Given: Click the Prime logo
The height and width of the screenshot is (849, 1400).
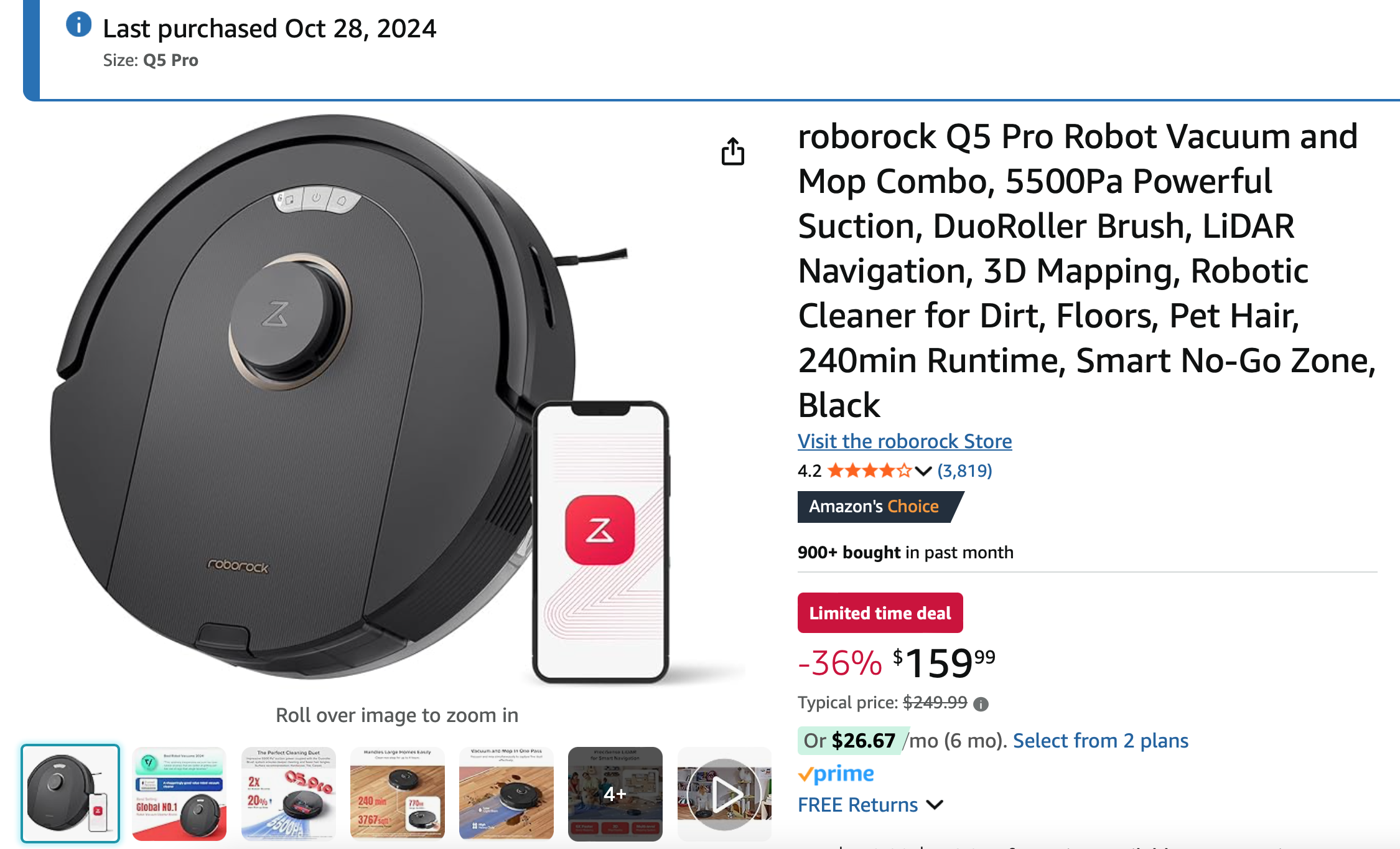Looking at the screenshot, I should pos(836,773).
